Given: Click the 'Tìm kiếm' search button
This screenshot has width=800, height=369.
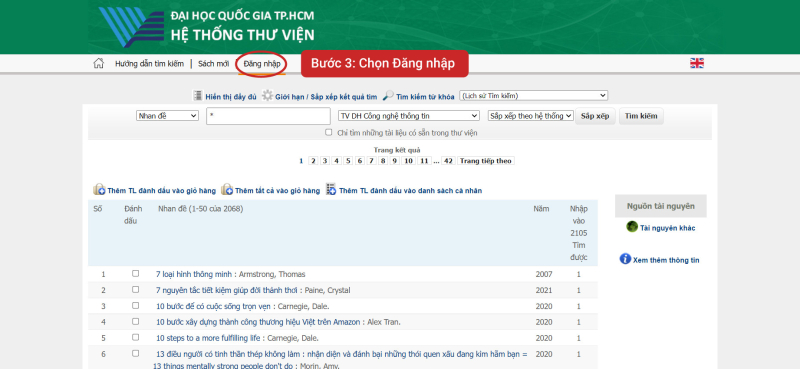Looking at the screenshot, I should click(641, 116).
